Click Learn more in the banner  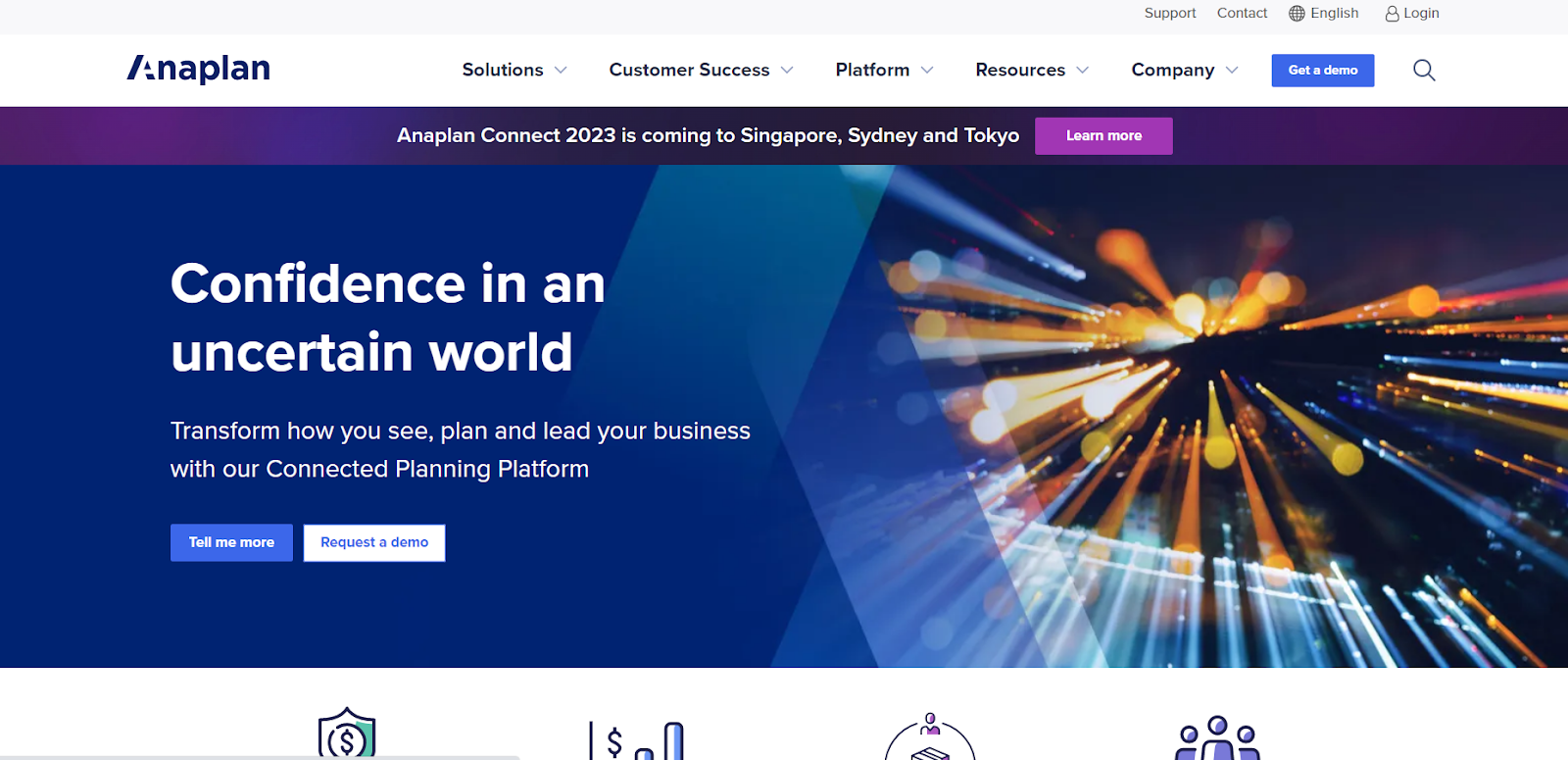(1103, 135)
